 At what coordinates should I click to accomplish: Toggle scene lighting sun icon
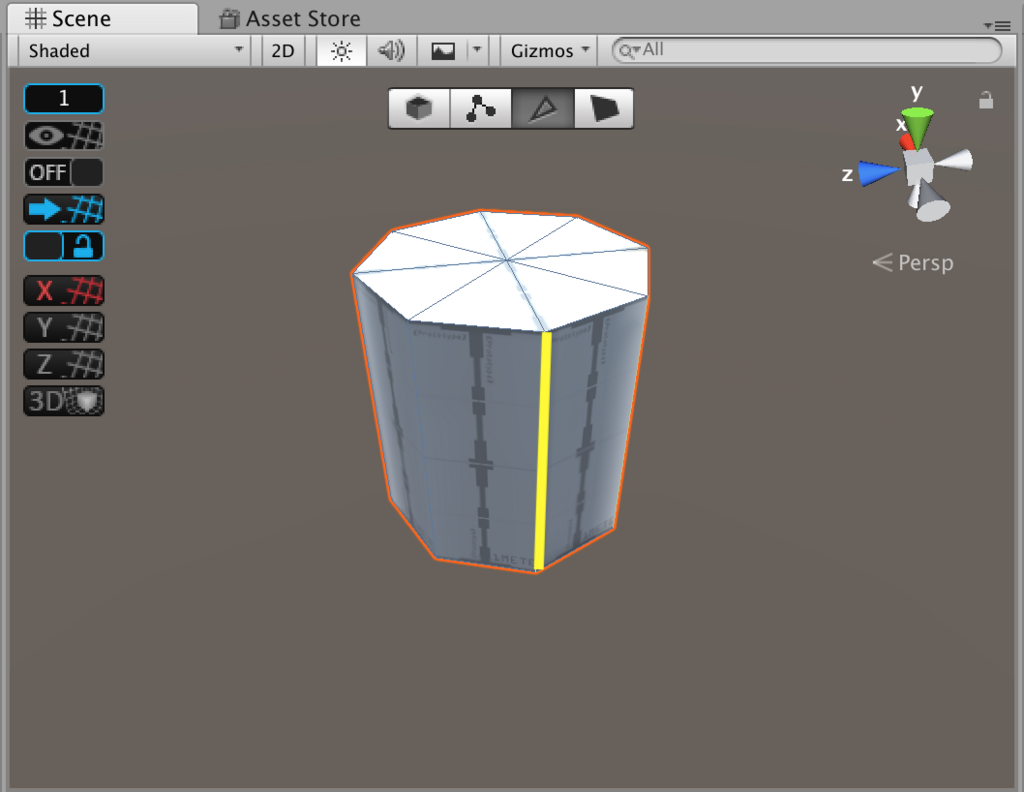[x=341, y=51]
